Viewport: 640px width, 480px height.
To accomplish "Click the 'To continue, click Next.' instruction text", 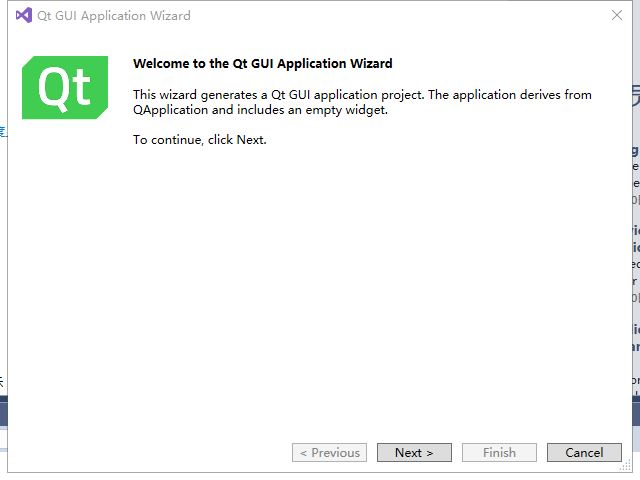I will point(200,140).
